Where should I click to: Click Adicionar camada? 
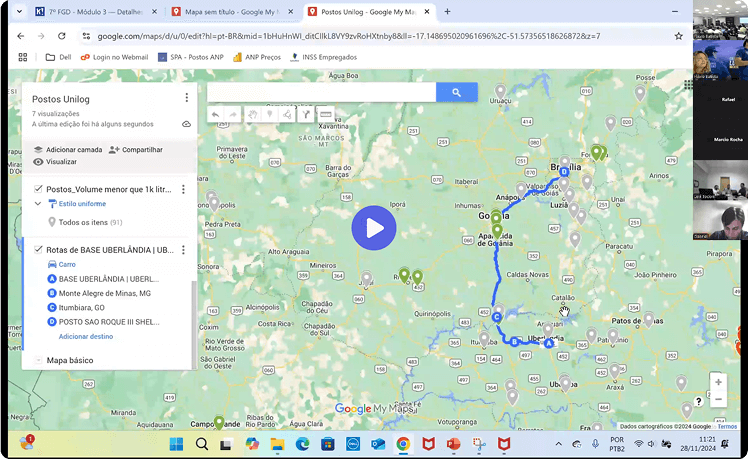coord(68,150)
